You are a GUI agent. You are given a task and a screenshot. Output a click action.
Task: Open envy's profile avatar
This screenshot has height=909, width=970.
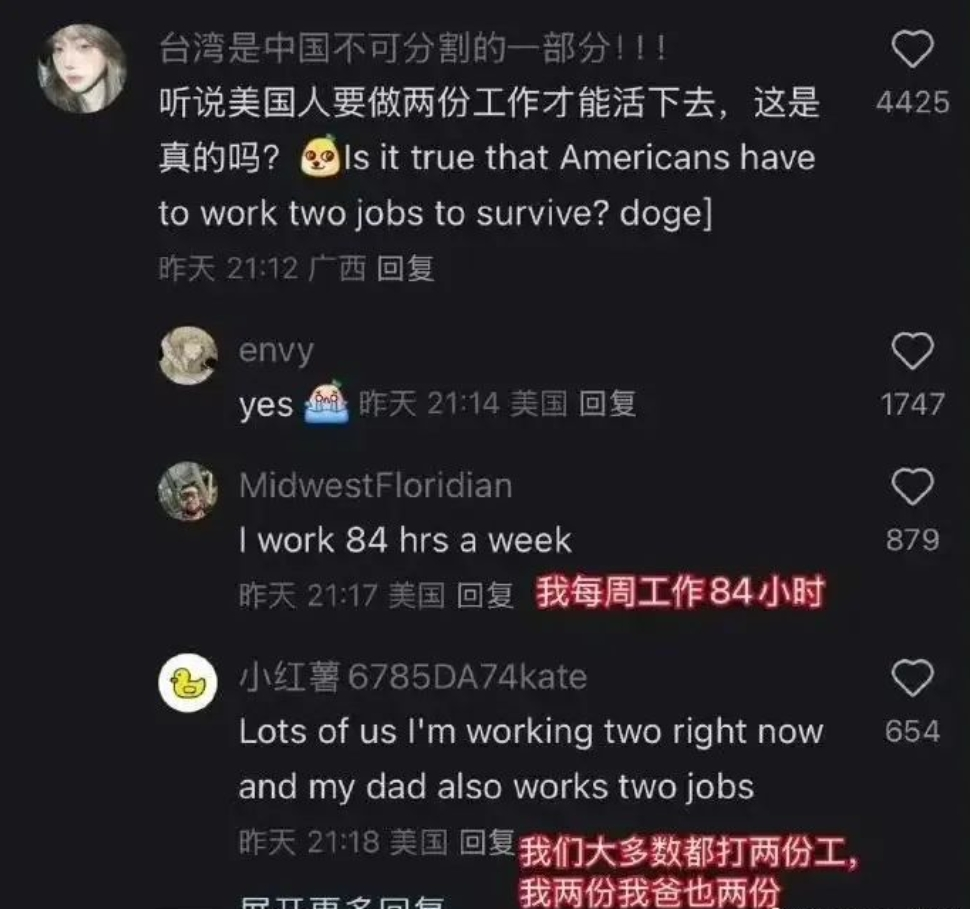(188, 356)
